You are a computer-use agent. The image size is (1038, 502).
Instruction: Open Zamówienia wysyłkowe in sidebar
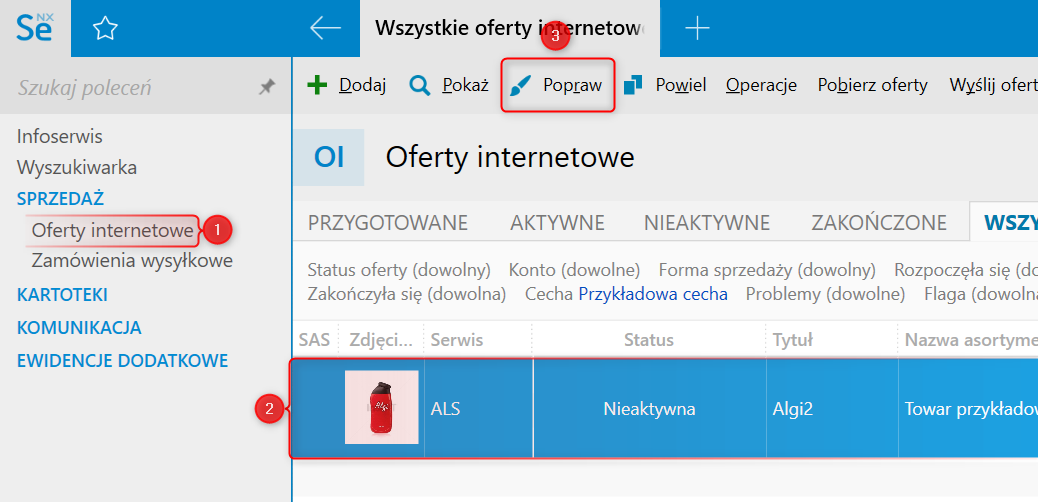pyautogui.click(x=132, y=261)
